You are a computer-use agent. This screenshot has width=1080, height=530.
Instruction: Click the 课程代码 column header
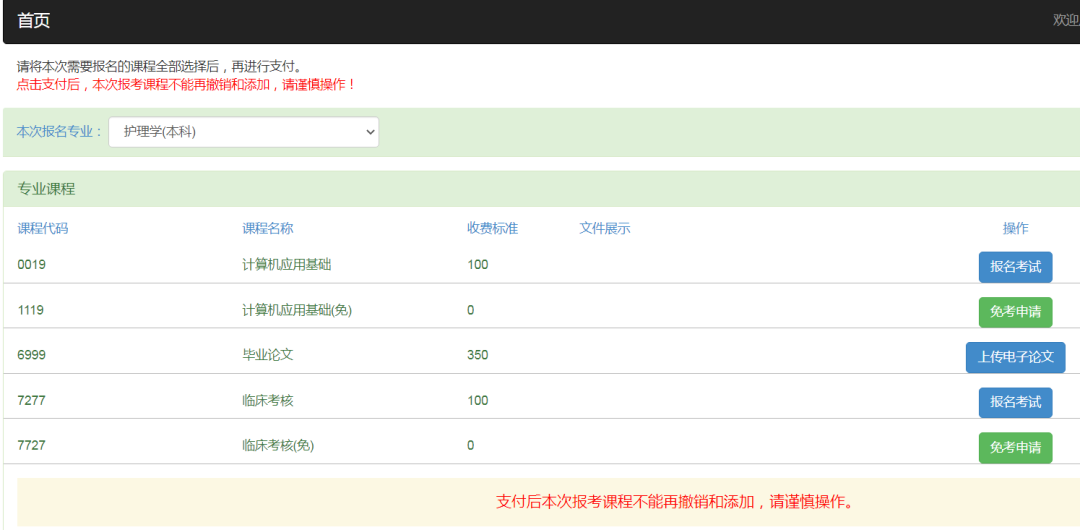pos(43,228)
